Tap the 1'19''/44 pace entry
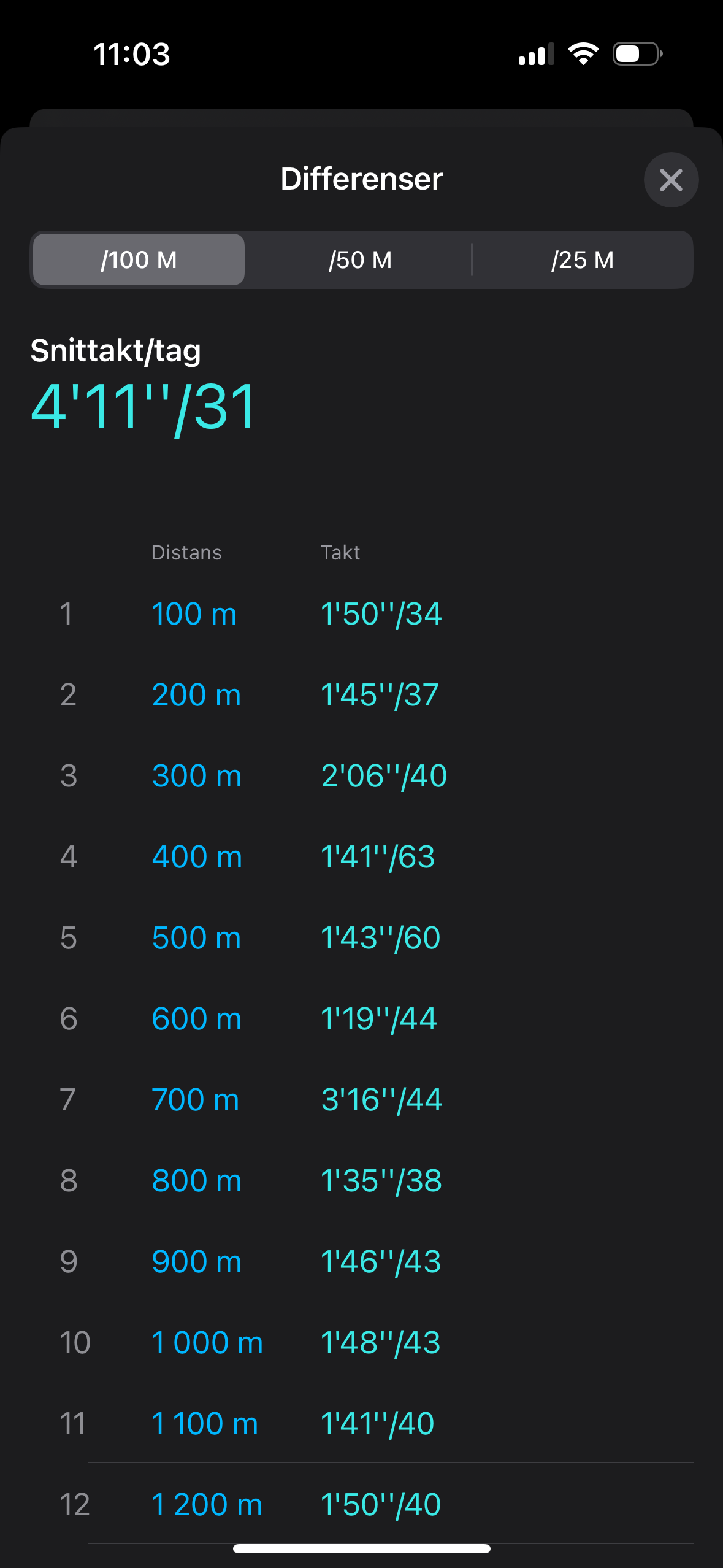The image size is (723, 1568). click(378, 1018)
